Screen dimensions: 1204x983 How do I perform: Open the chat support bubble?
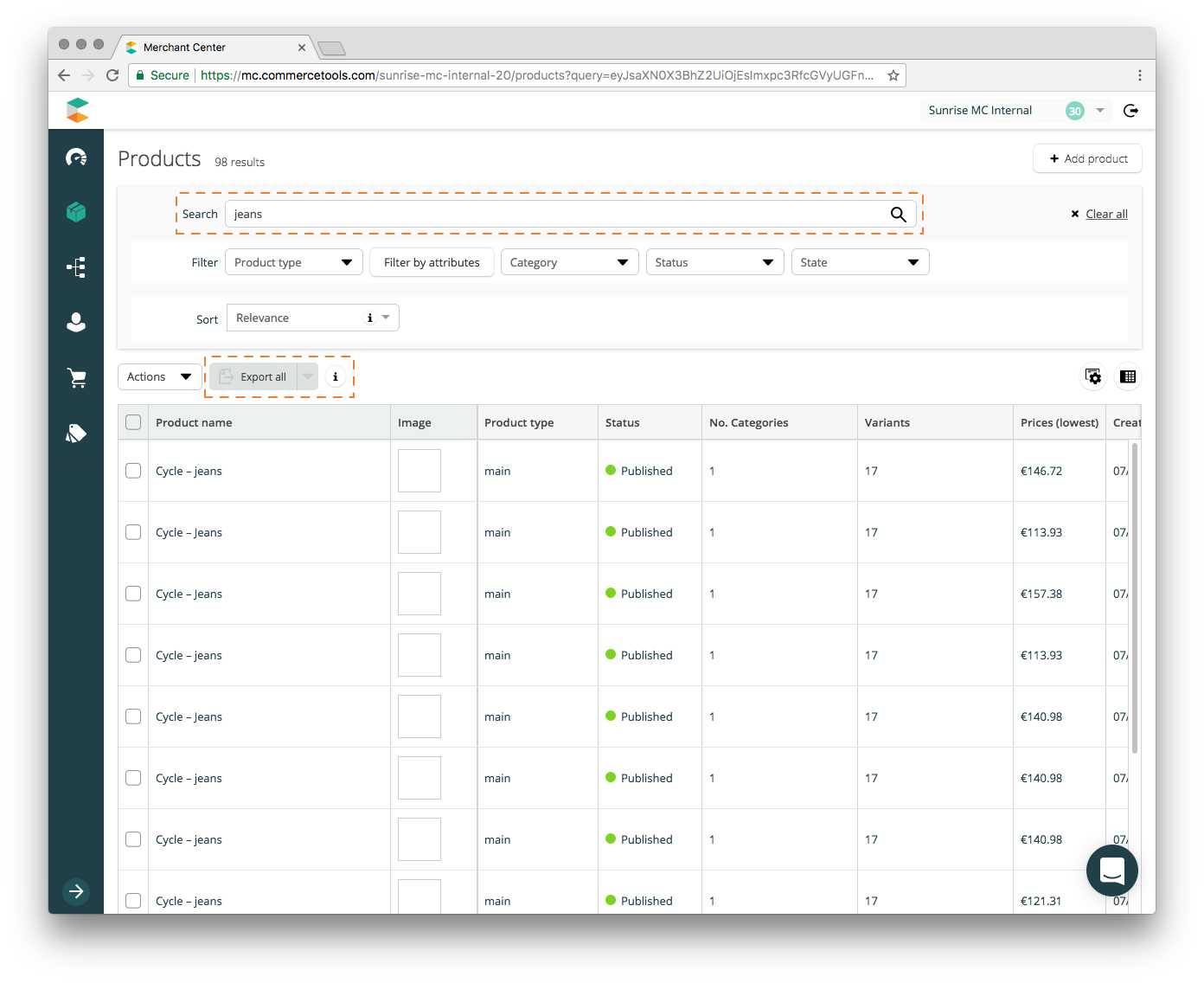coord(1111,871)
